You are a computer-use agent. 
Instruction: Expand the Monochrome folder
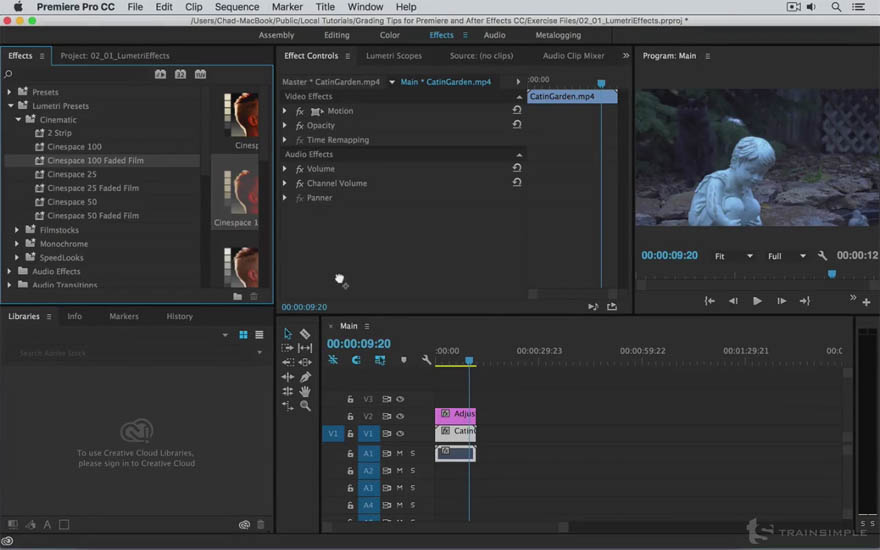pyautogui.click(x=17, y=244)
